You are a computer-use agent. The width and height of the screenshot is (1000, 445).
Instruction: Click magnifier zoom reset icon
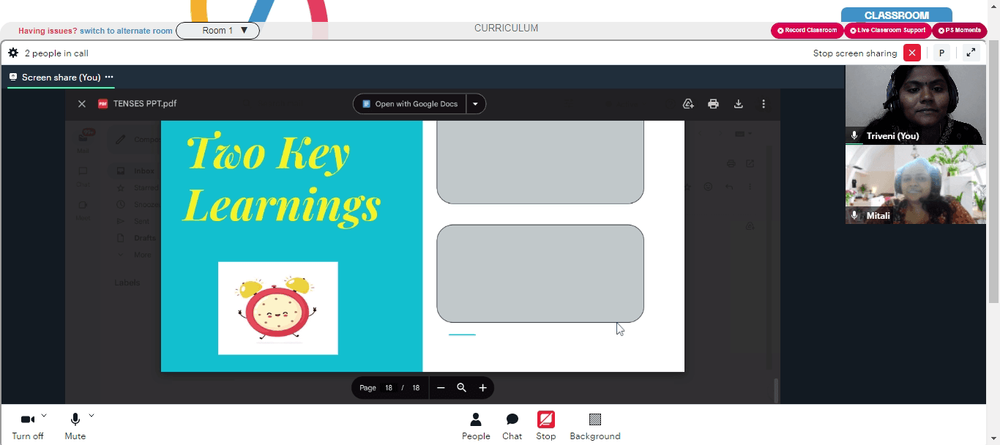(x=462, y=388)
